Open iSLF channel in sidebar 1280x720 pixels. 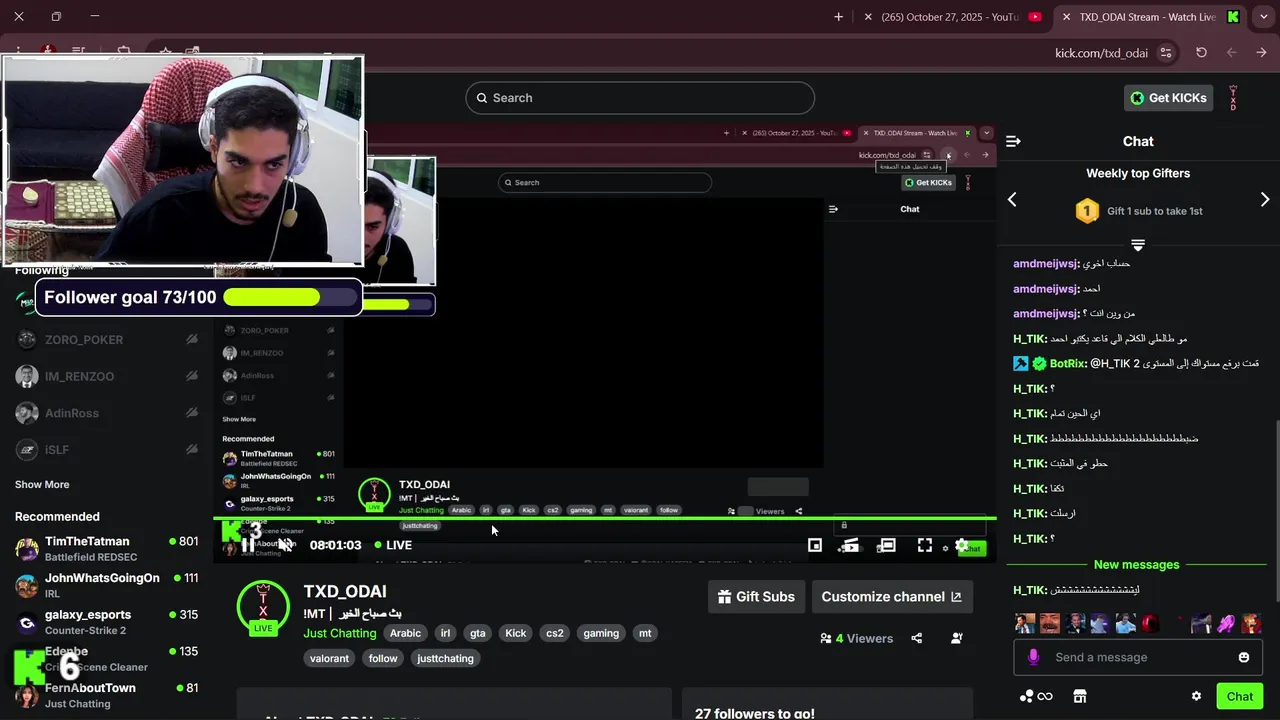pyautogui.click(x=106, y=450)
